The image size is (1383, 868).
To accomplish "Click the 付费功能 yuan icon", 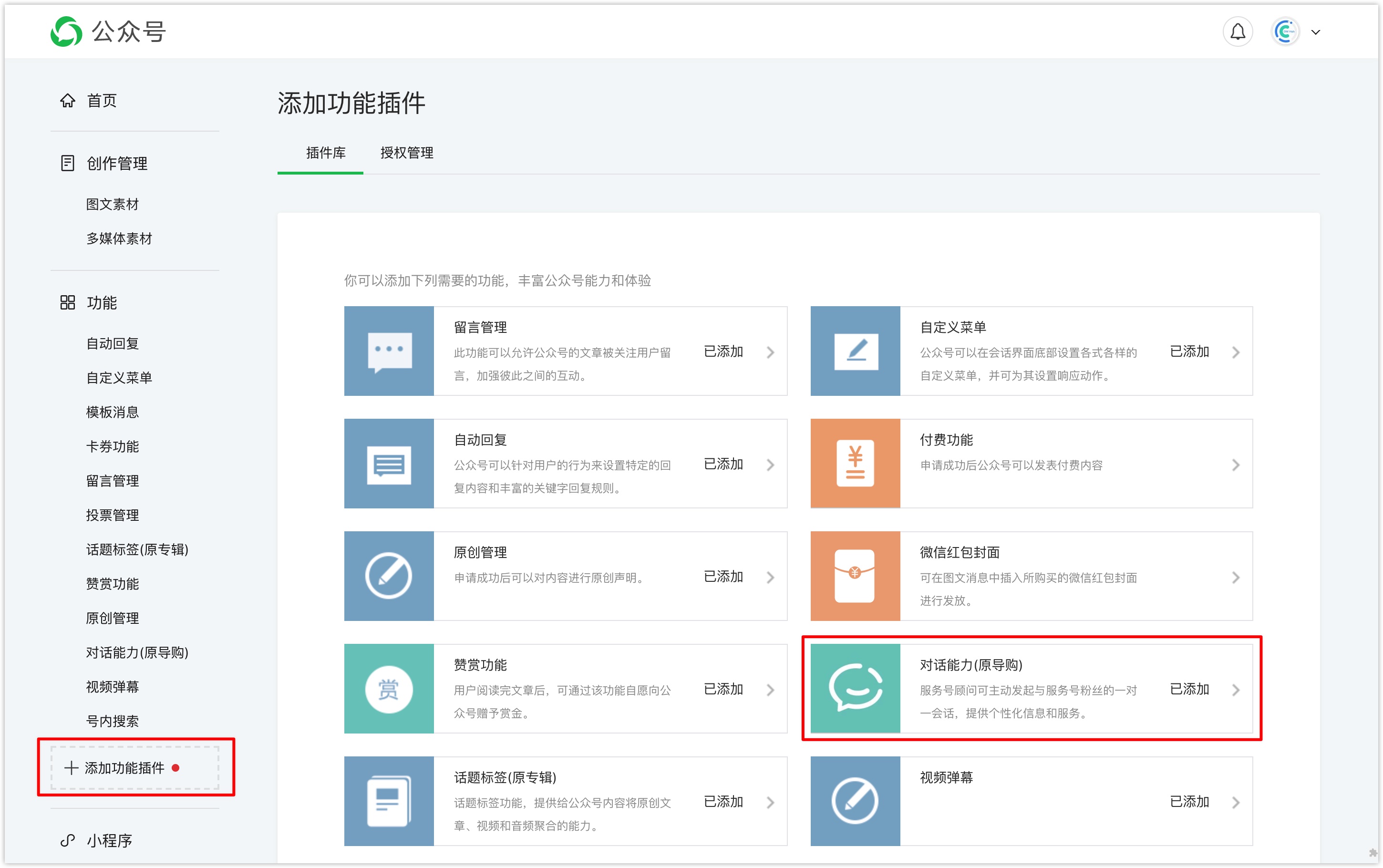I will (855, 463).
